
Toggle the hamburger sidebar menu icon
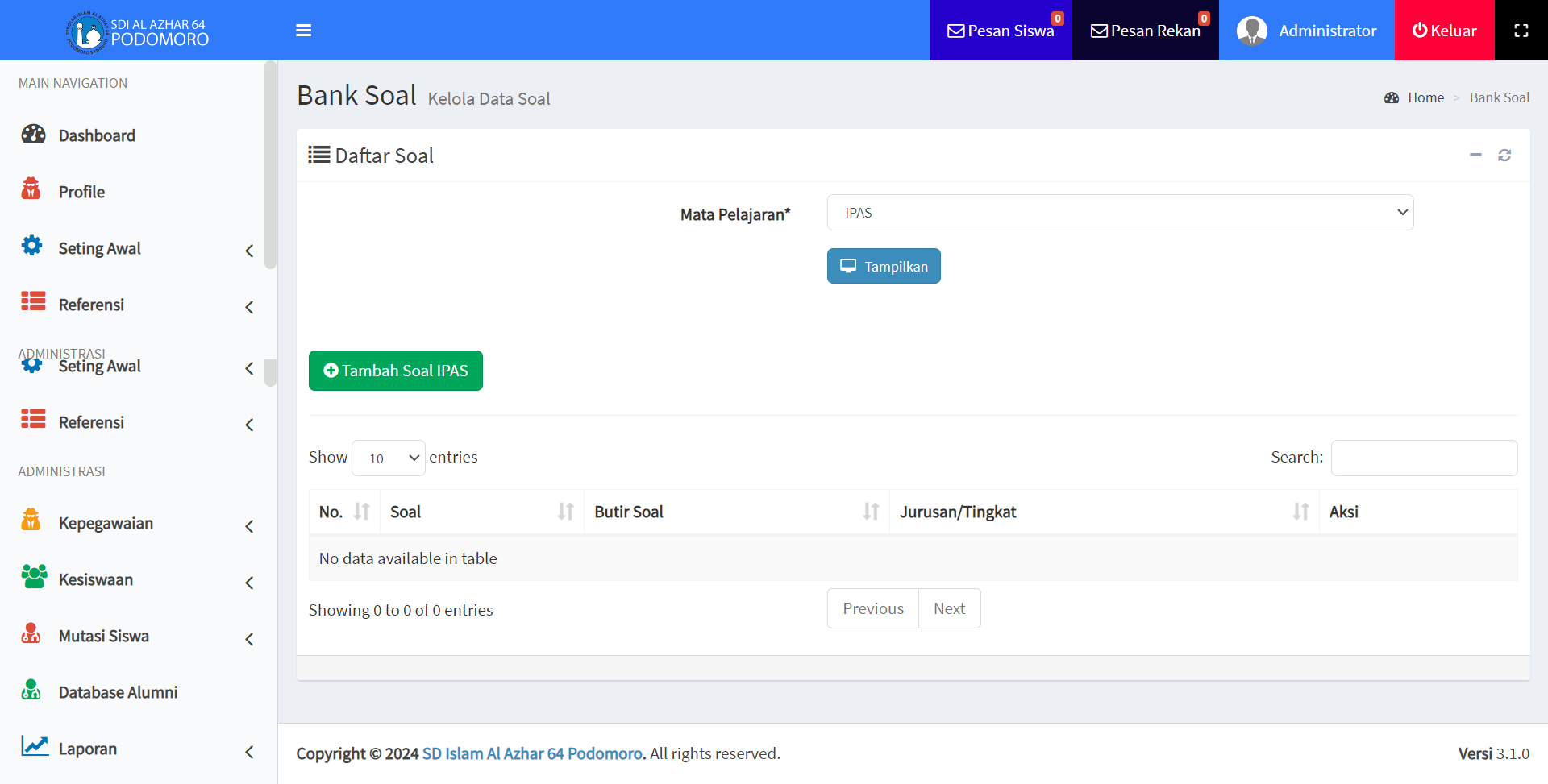pyautogui.click(x=303, y=31)
